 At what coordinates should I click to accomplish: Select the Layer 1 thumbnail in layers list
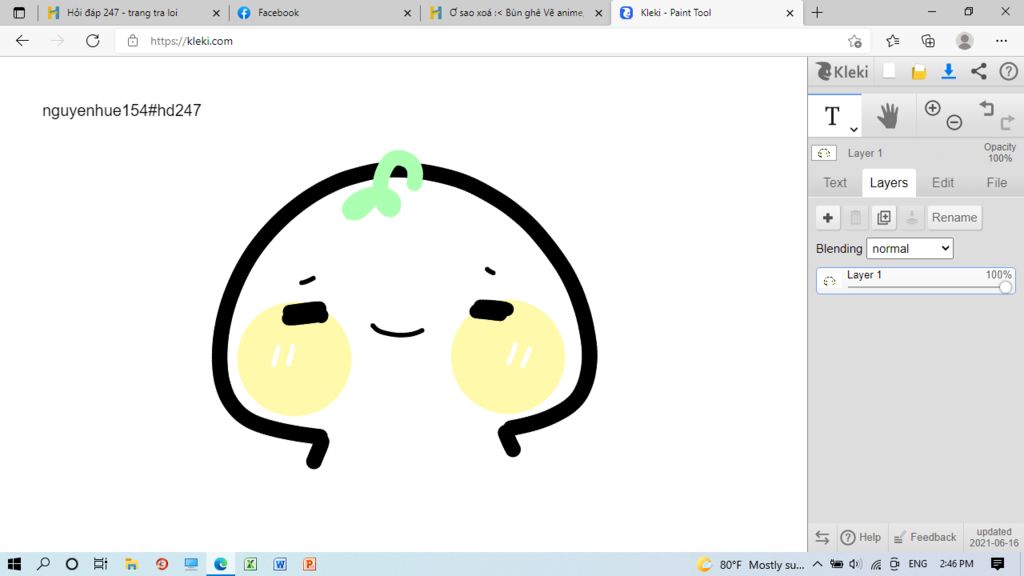pos(829,281)
